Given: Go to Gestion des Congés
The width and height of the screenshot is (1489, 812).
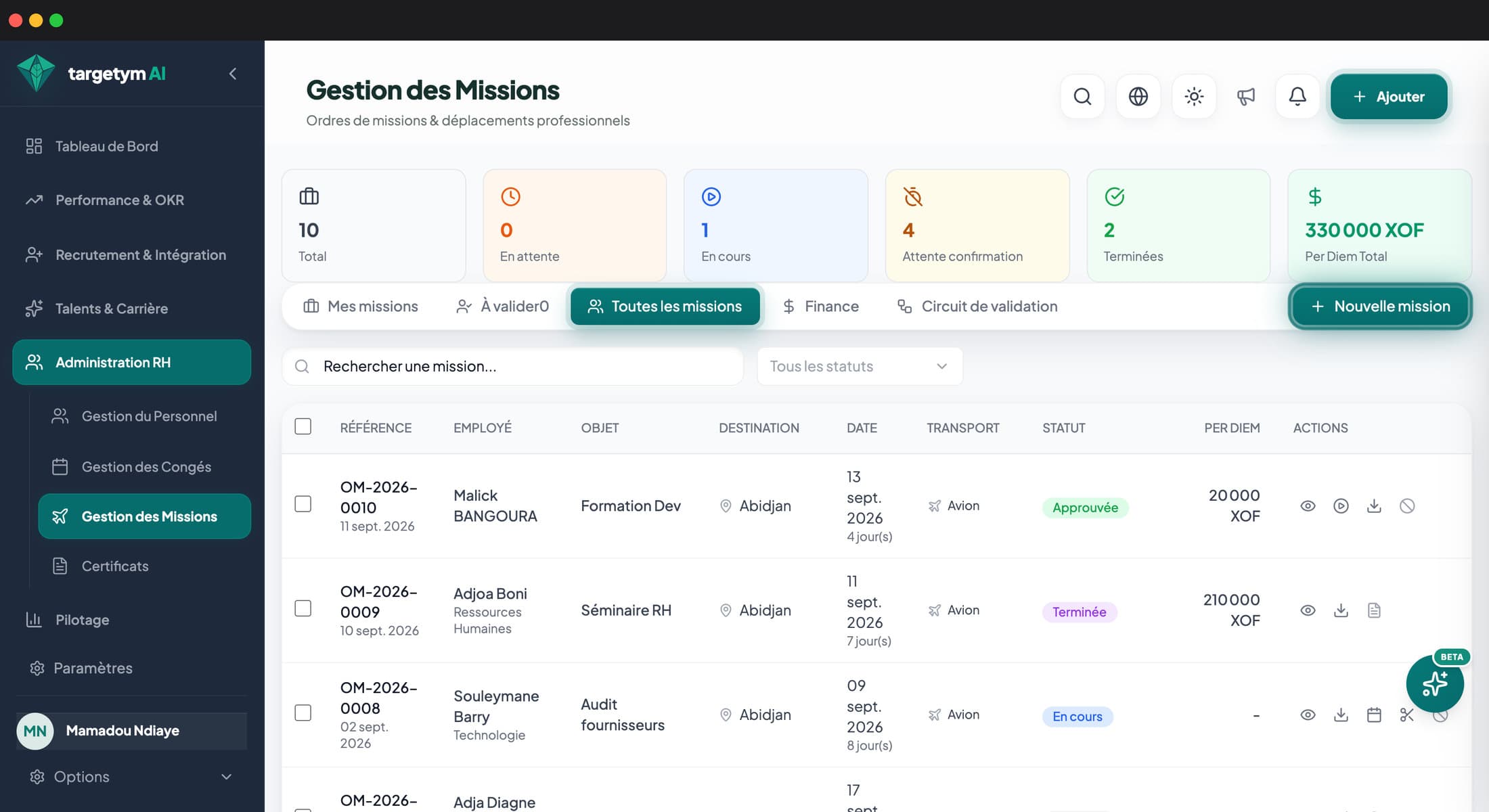Looking at the screenshot, I should point(144,467).
